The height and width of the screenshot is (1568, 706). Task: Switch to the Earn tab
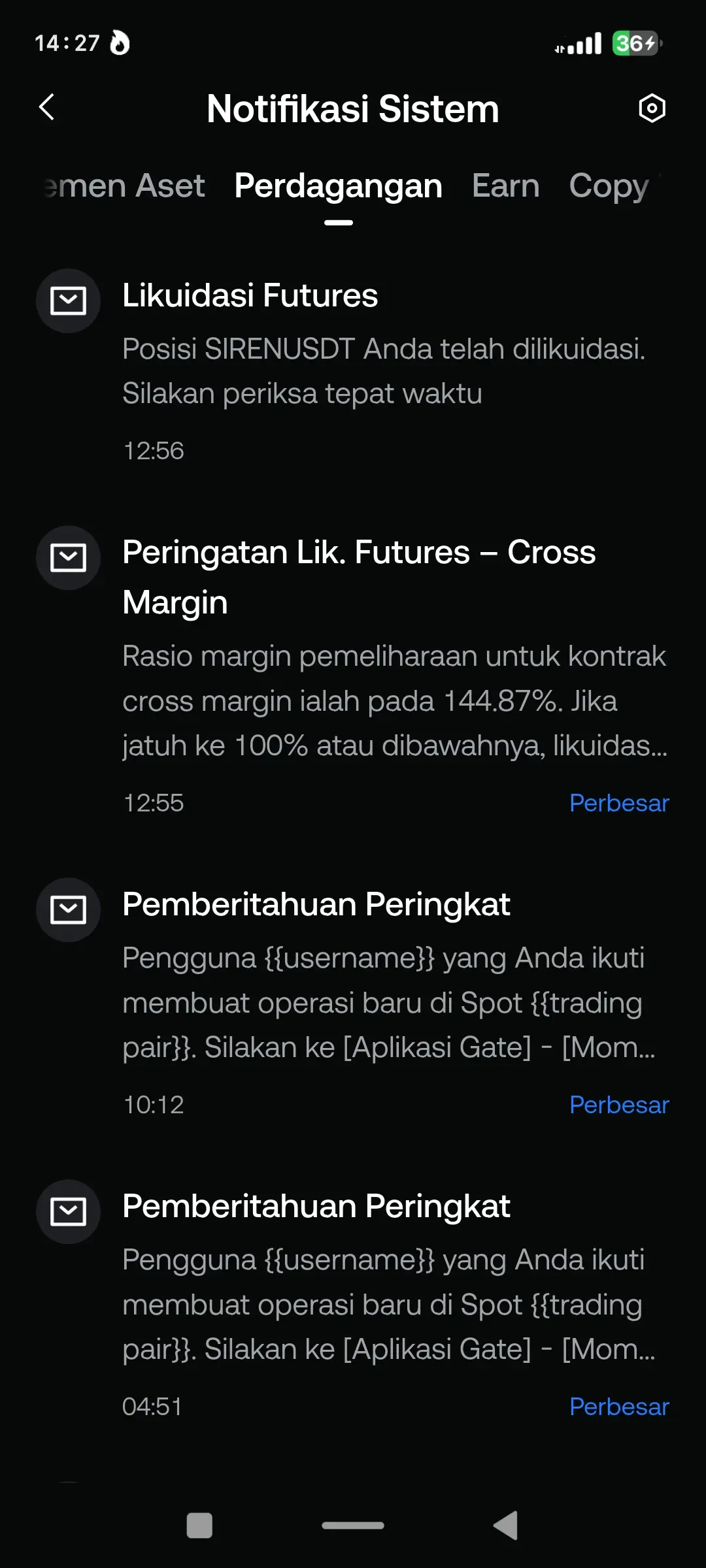(x=505, y=186)
